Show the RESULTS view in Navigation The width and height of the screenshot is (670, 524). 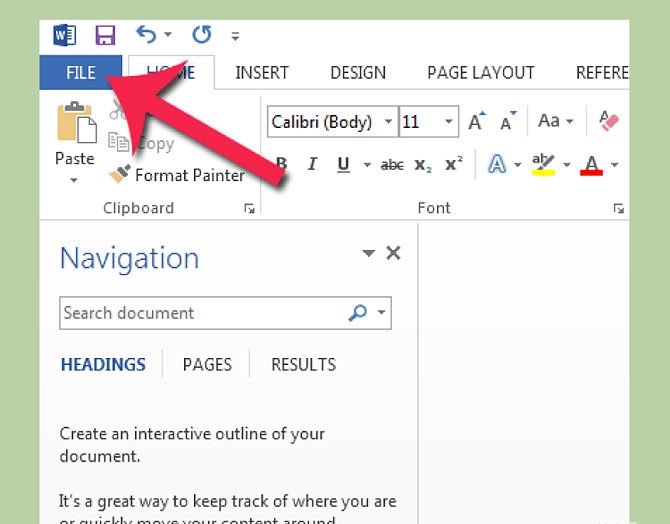pyautogui.click(x=303, y=365)
